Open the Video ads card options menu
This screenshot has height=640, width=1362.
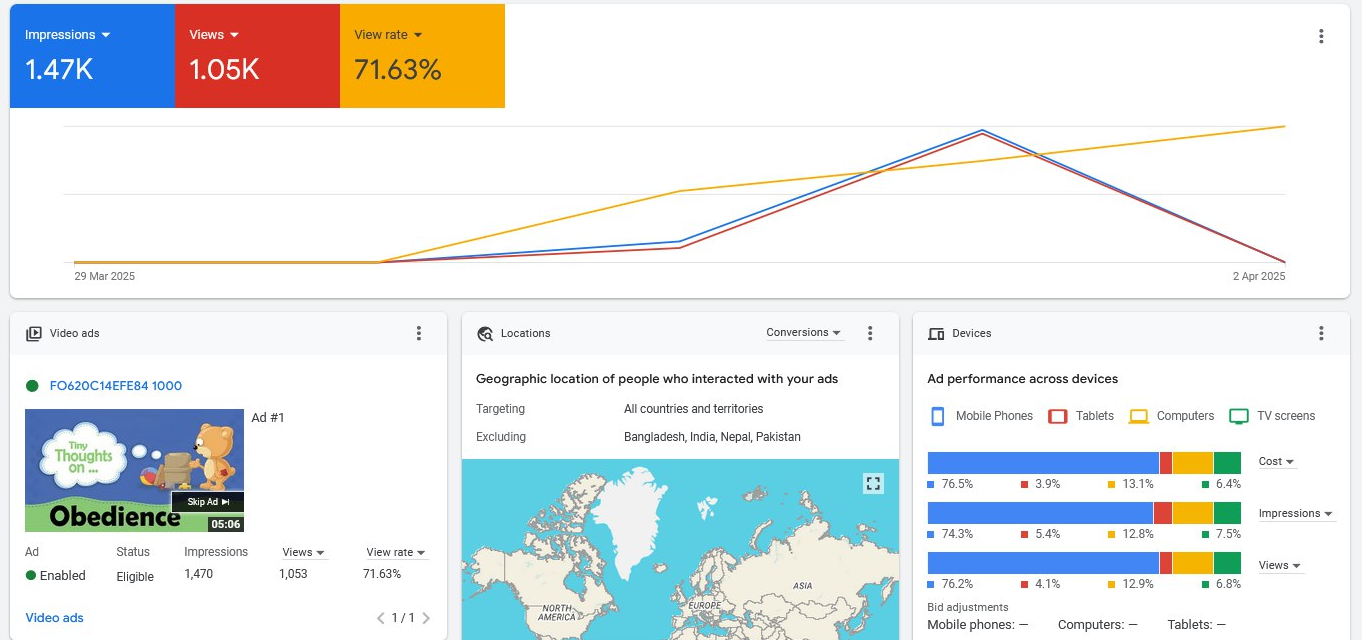tap(419, 333)
